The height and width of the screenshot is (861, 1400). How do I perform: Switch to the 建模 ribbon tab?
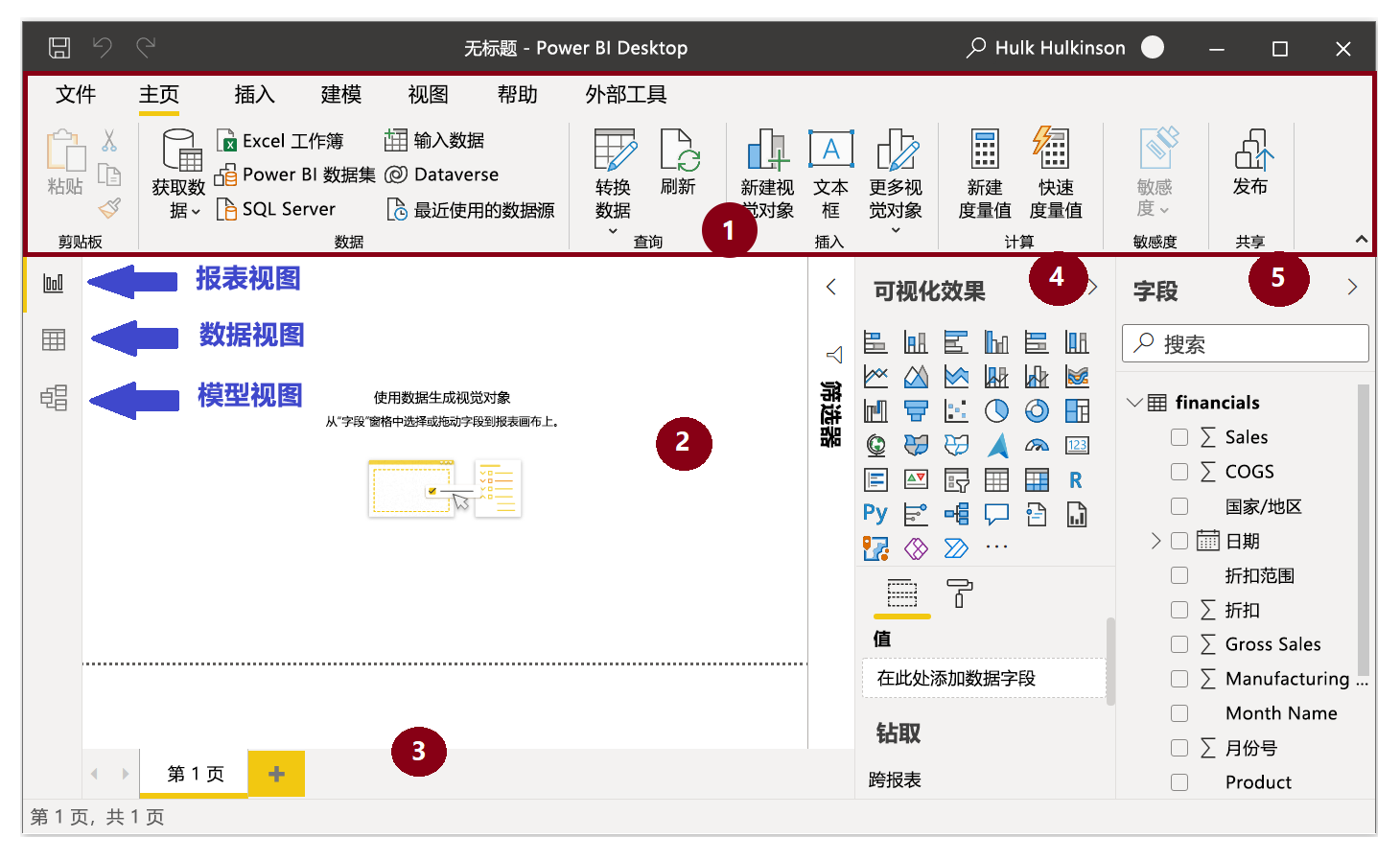[x=341, y=94]
